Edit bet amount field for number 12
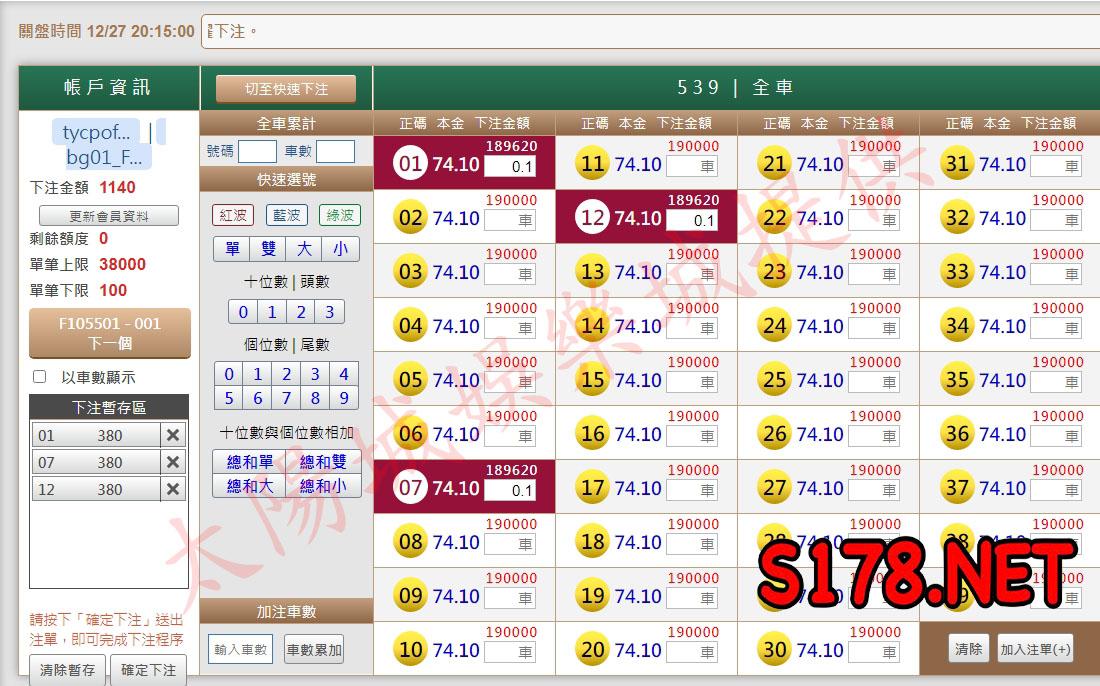 click(x=692, y=221)
